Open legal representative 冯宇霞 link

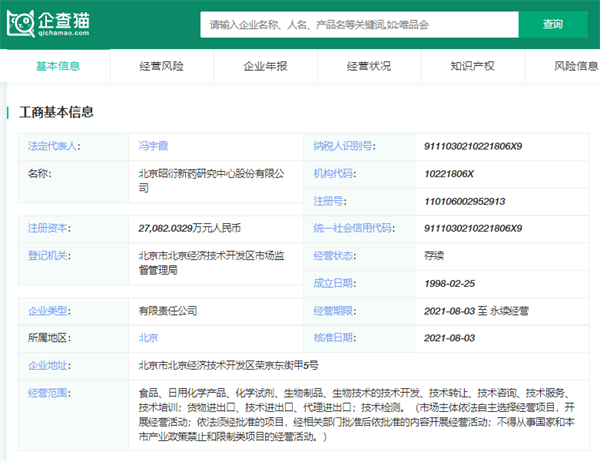click(155, 146)
